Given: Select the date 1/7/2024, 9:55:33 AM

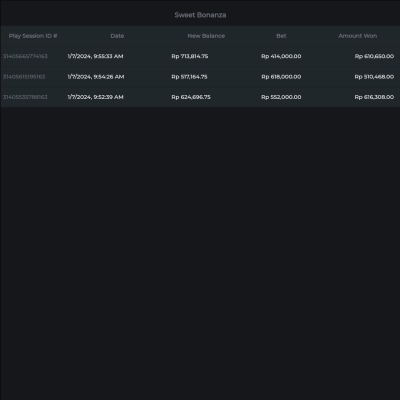Looking at the screenshot, I should 95,56.
